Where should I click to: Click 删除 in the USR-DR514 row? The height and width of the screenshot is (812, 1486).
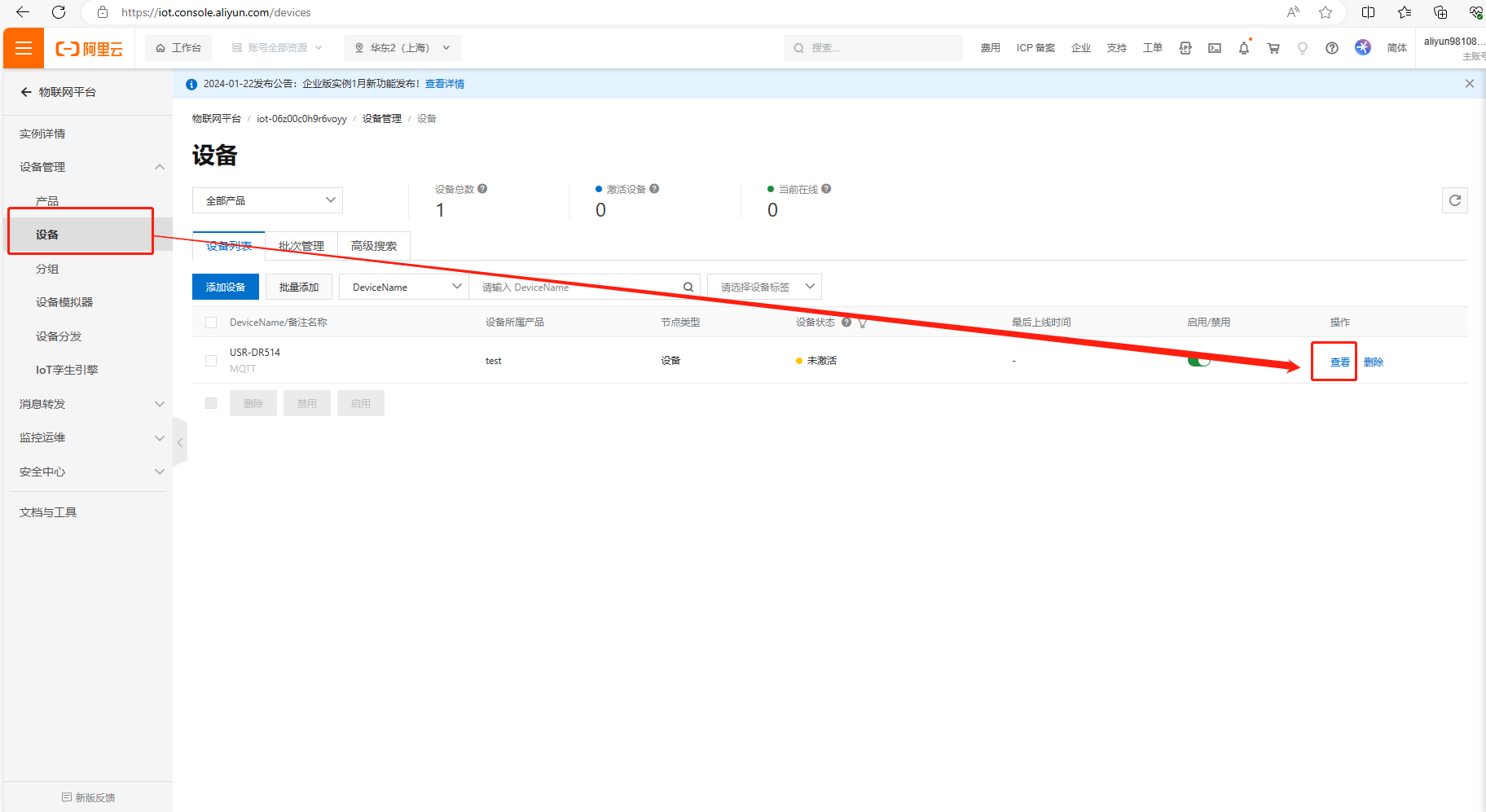pos(1374,362)
